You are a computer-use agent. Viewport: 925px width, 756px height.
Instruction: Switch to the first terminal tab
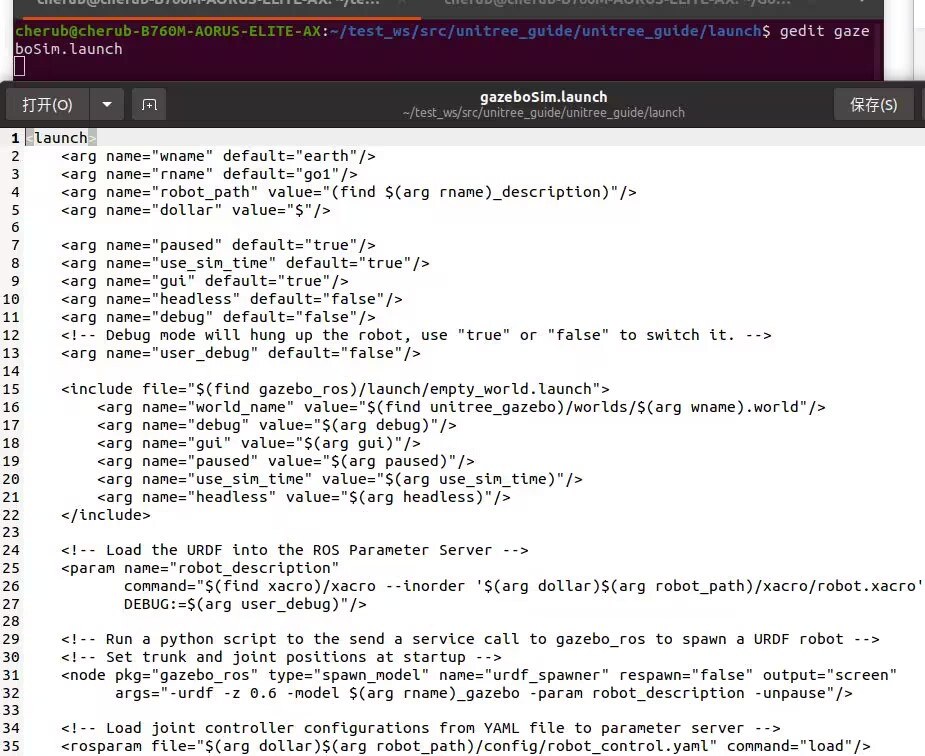coord(200,5)
